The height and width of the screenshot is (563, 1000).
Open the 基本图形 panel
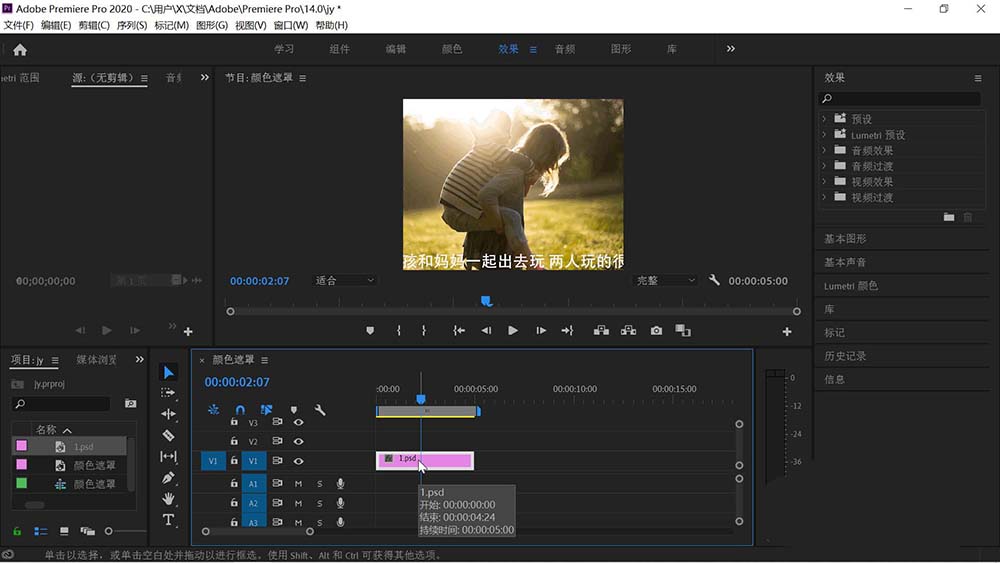(845, 239)
